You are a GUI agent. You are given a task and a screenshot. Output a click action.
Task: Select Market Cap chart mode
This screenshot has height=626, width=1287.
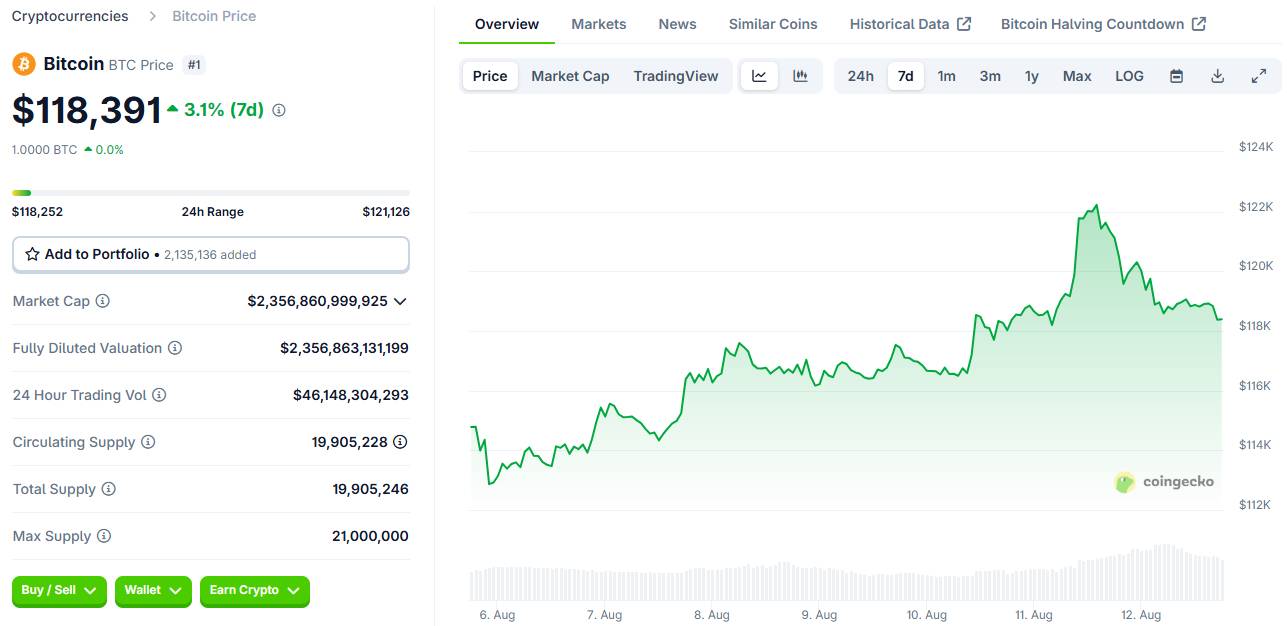[x=570, y=76]
